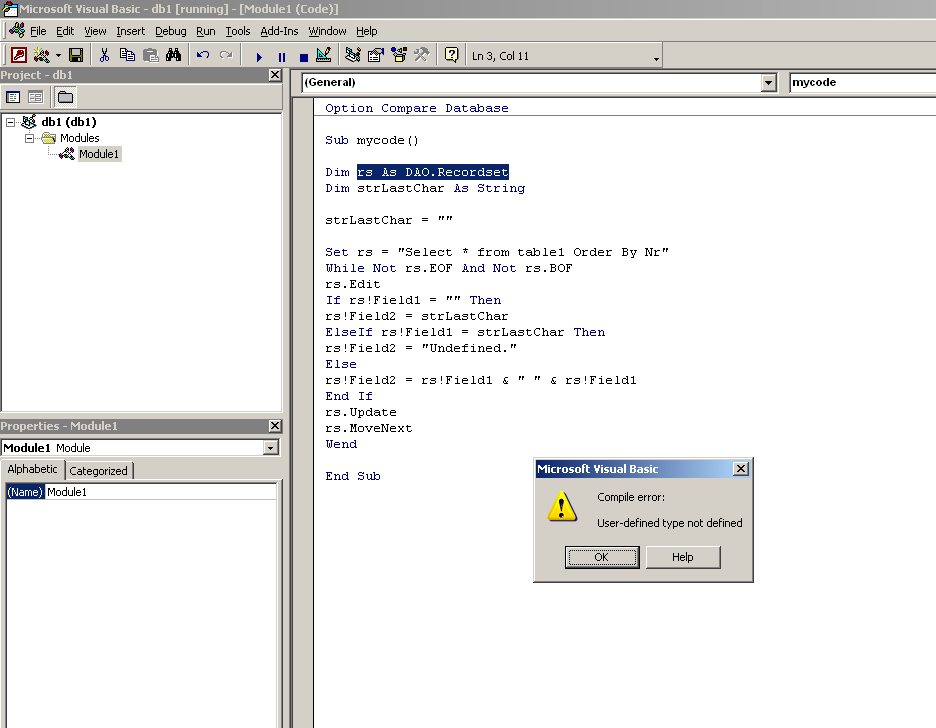Click the Cut scissors icon
This screenshot has height=728, width=936.
pyautogui.click(x=104, y=56)
